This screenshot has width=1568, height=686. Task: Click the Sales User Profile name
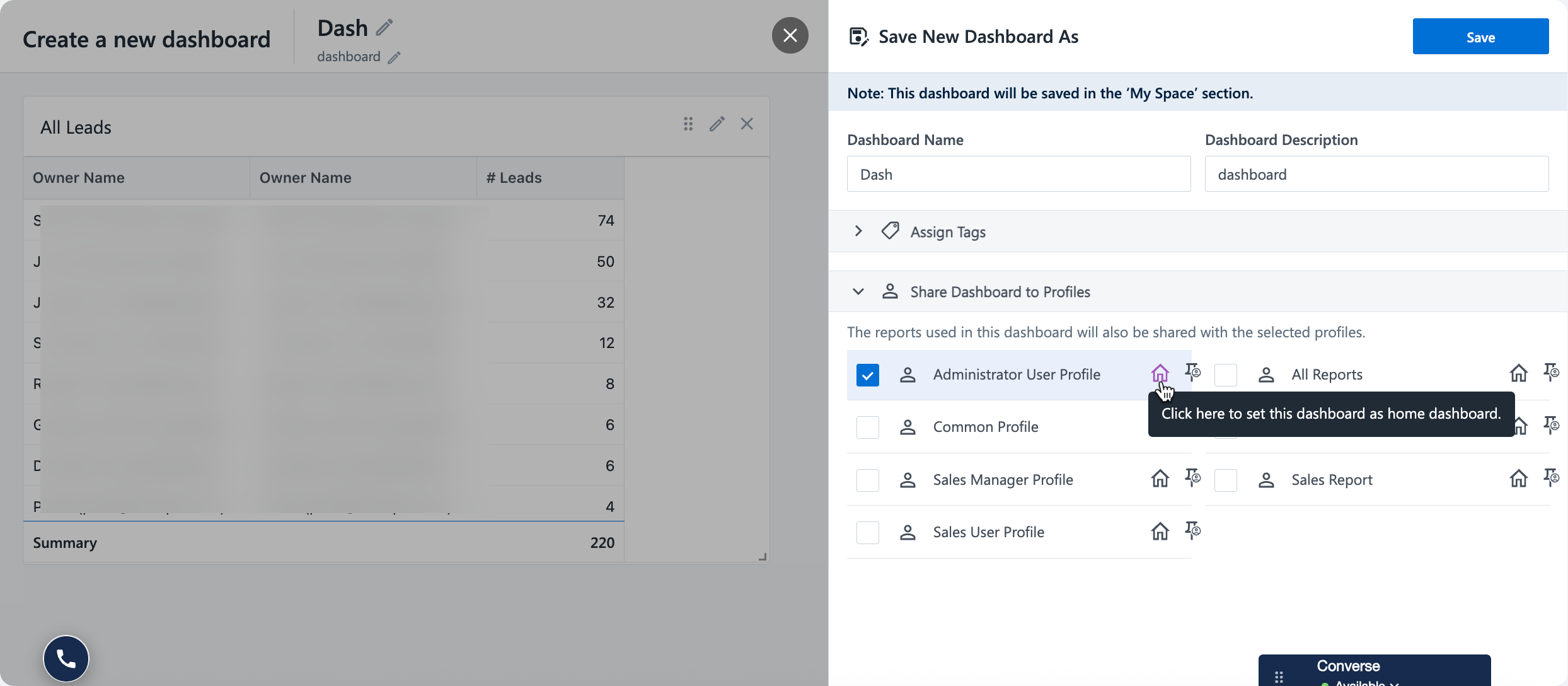click(x=988, y=532)
